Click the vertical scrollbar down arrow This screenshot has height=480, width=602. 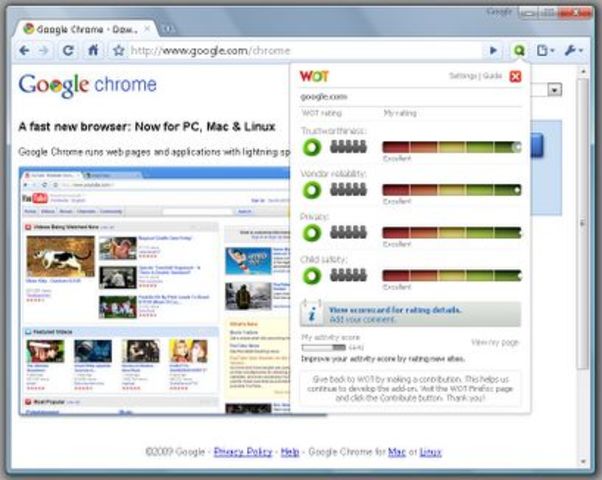pos(584,461)
